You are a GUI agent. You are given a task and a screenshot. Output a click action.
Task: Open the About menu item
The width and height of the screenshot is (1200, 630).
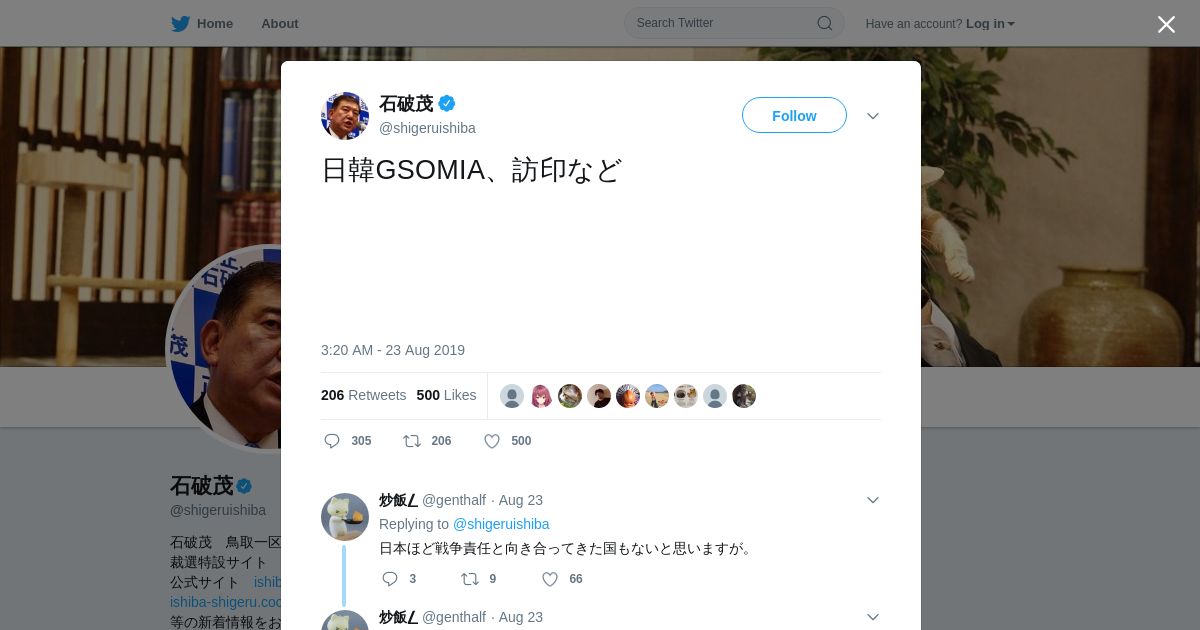click(279, 23)
